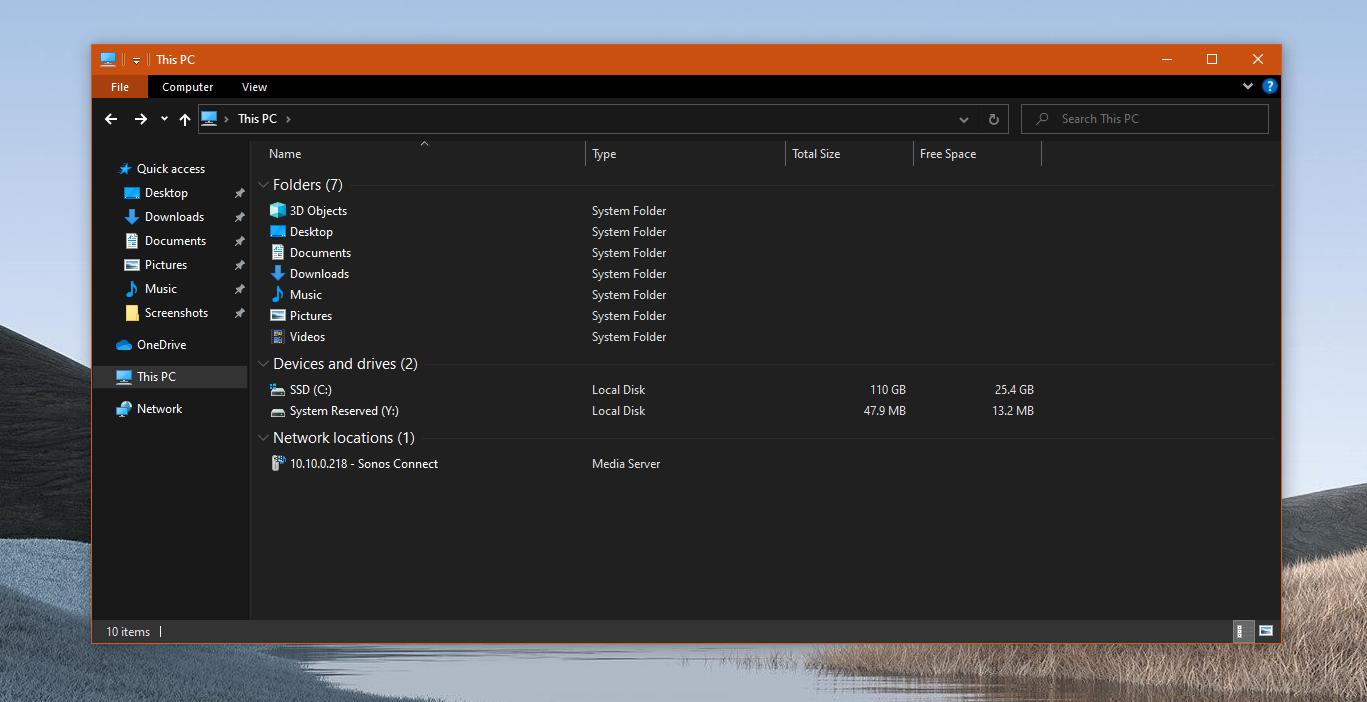Click the Sonos Connect media server icon
The height and width of the screenshot is (702, 1367).
pos(278,463)
